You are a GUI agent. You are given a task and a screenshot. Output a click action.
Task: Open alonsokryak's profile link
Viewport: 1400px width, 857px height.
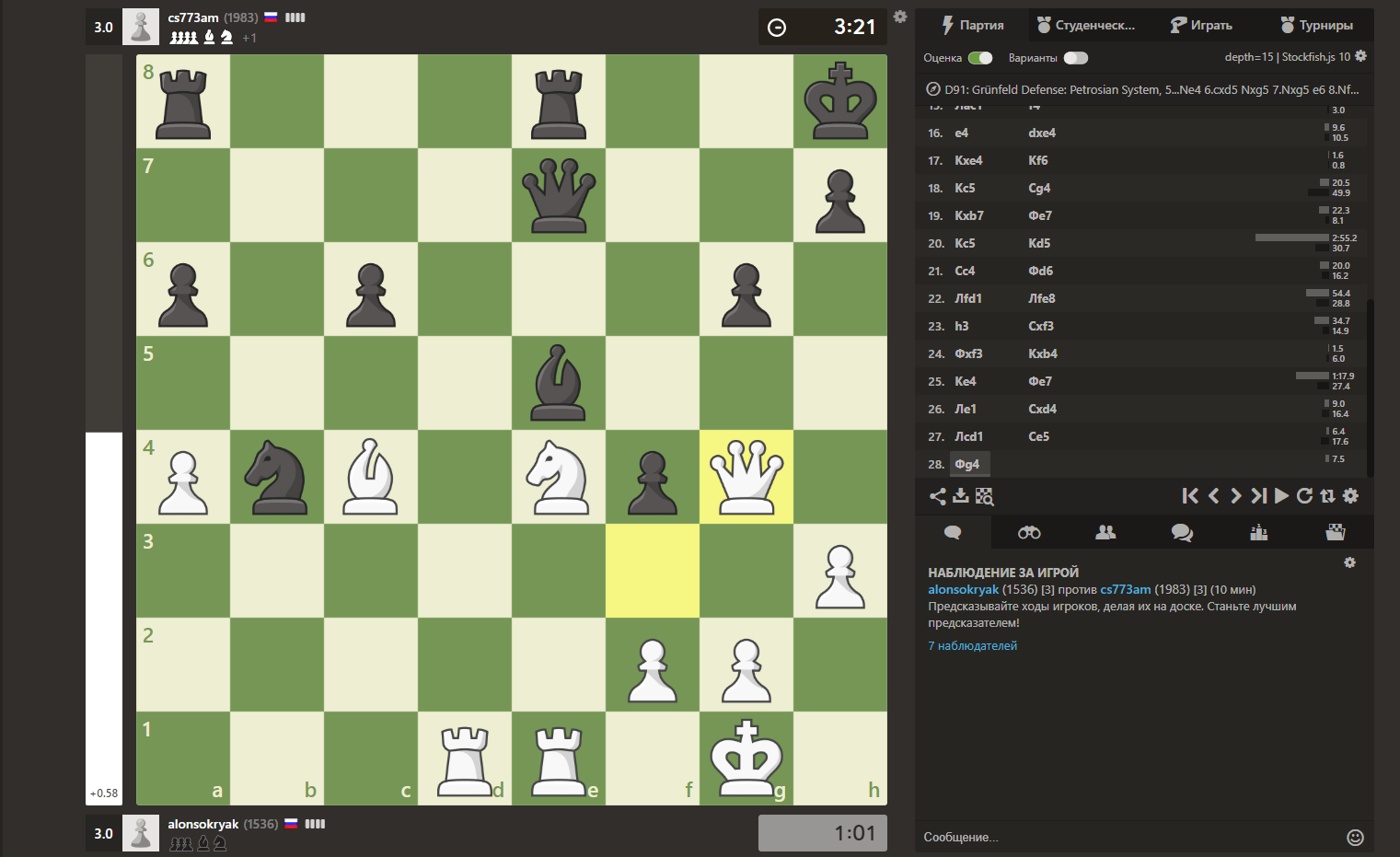(x=963, y=589)
